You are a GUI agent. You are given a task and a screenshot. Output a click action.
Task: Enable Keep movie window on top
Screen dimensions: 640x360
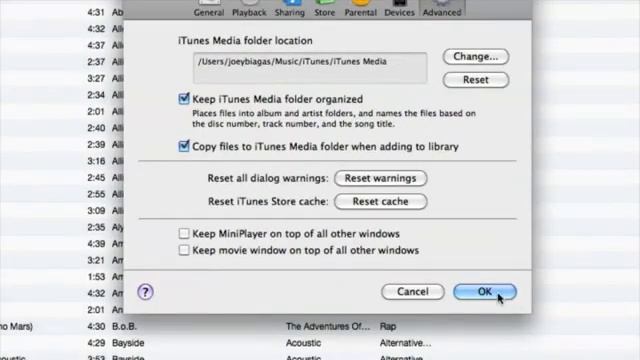[184, 250]
